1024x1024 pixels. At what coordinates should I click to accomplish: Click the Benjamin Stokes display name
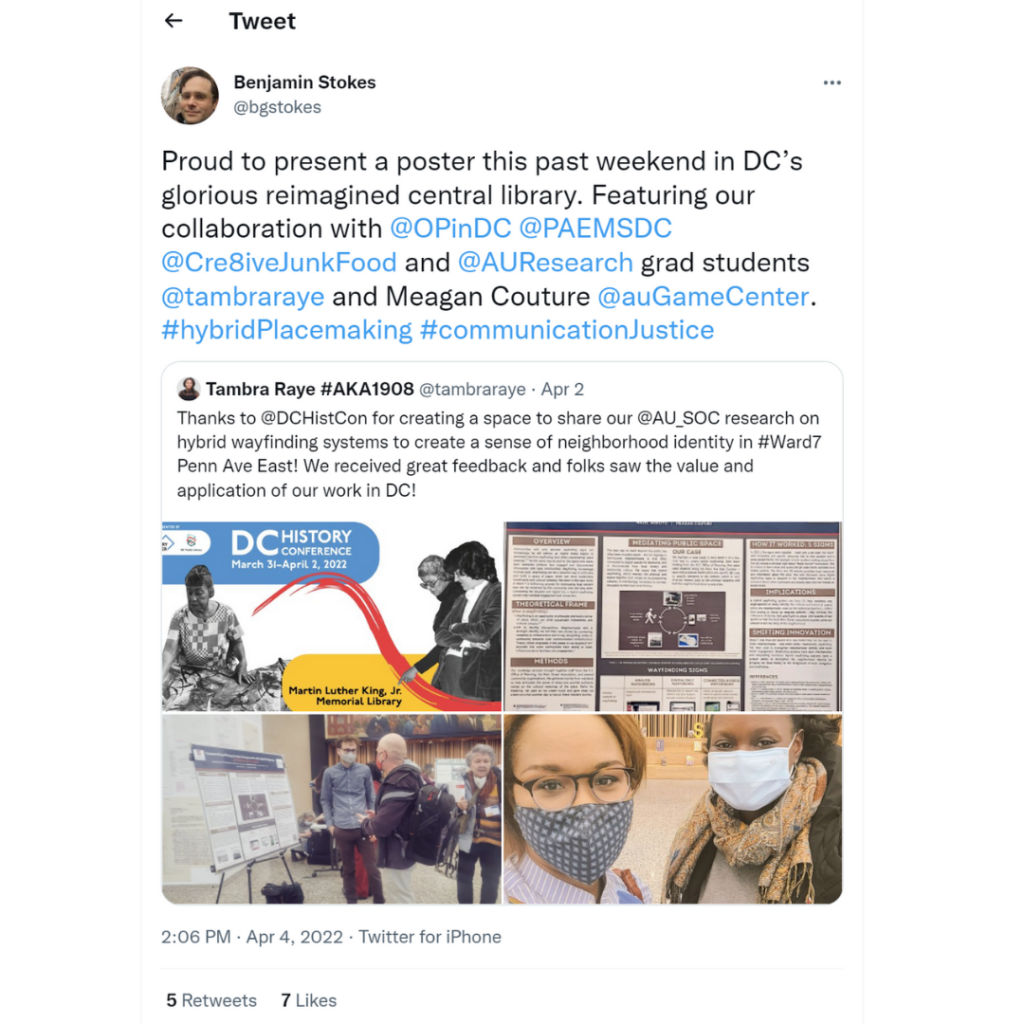pos(305,82)
